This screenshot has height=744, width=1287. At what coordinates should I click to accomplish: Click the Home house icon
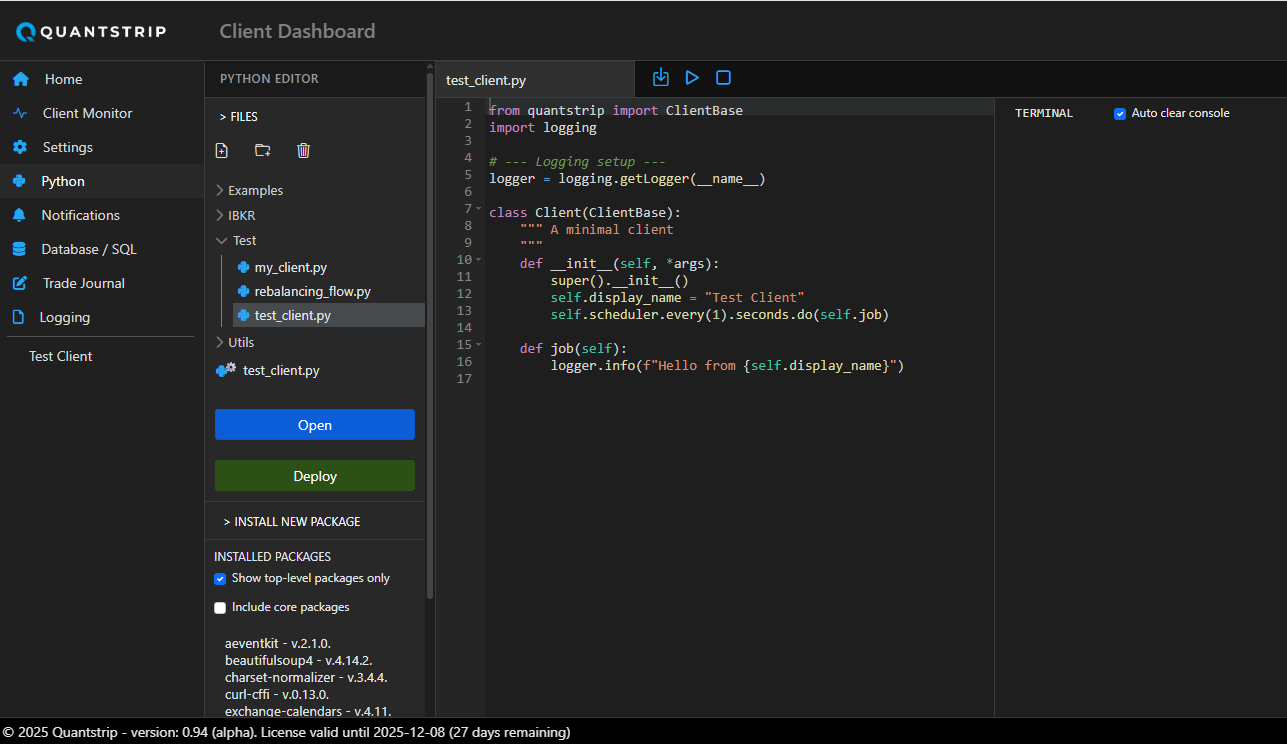(21, 79)
